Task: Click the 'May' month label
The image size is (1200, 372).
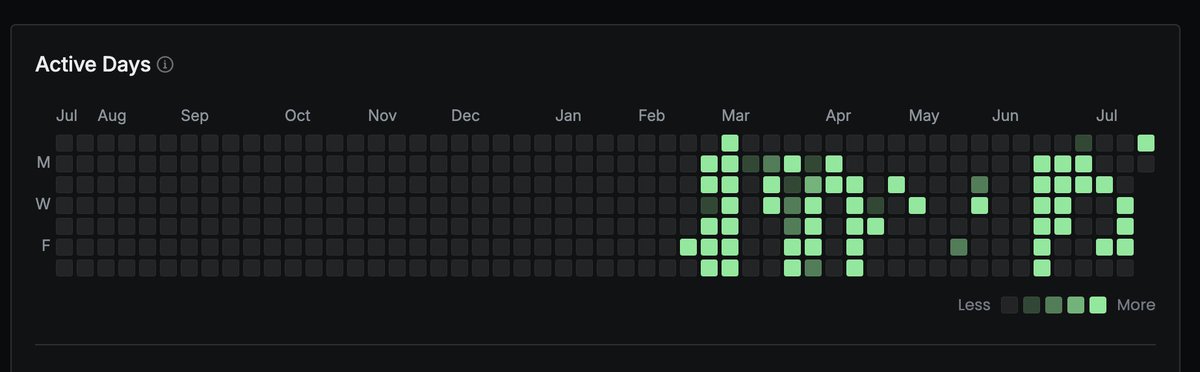Action: [x=924, y=116]
